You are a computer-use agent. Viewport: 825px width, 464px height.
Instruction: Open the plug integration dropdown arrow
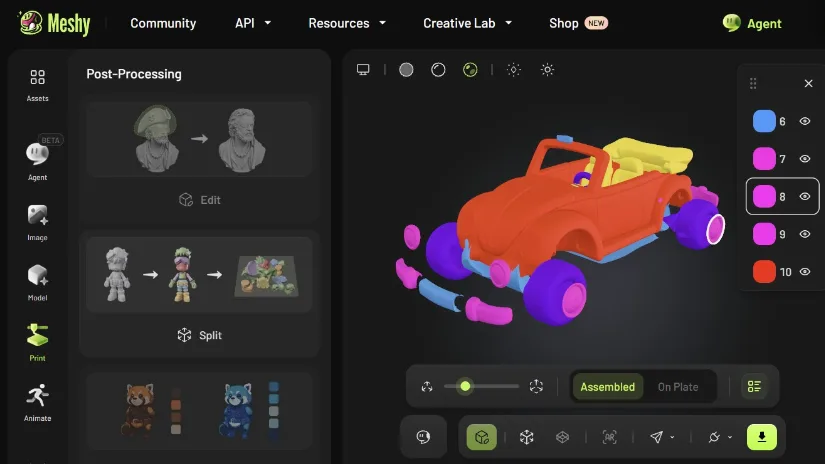[730, 437]
